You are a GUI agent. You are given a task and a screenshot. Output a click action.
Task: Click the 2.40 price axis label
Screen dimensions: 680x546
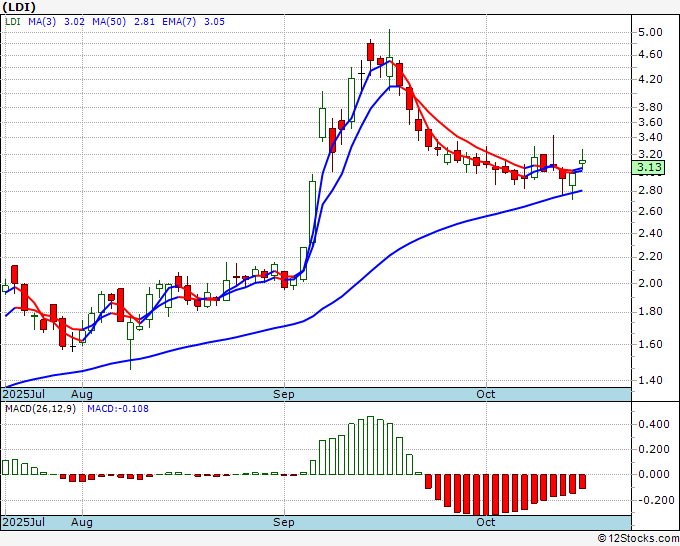(650, 233)
